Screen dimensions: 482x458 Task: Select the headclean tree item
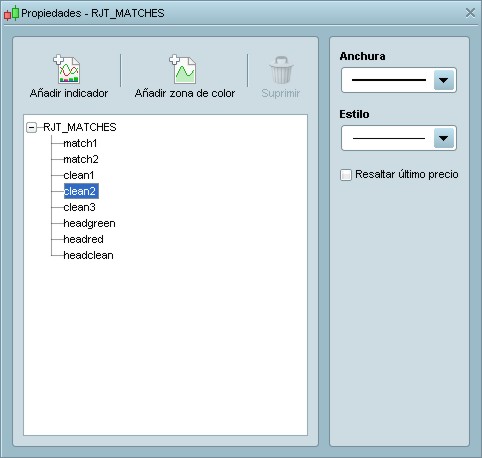coord(88,255)
